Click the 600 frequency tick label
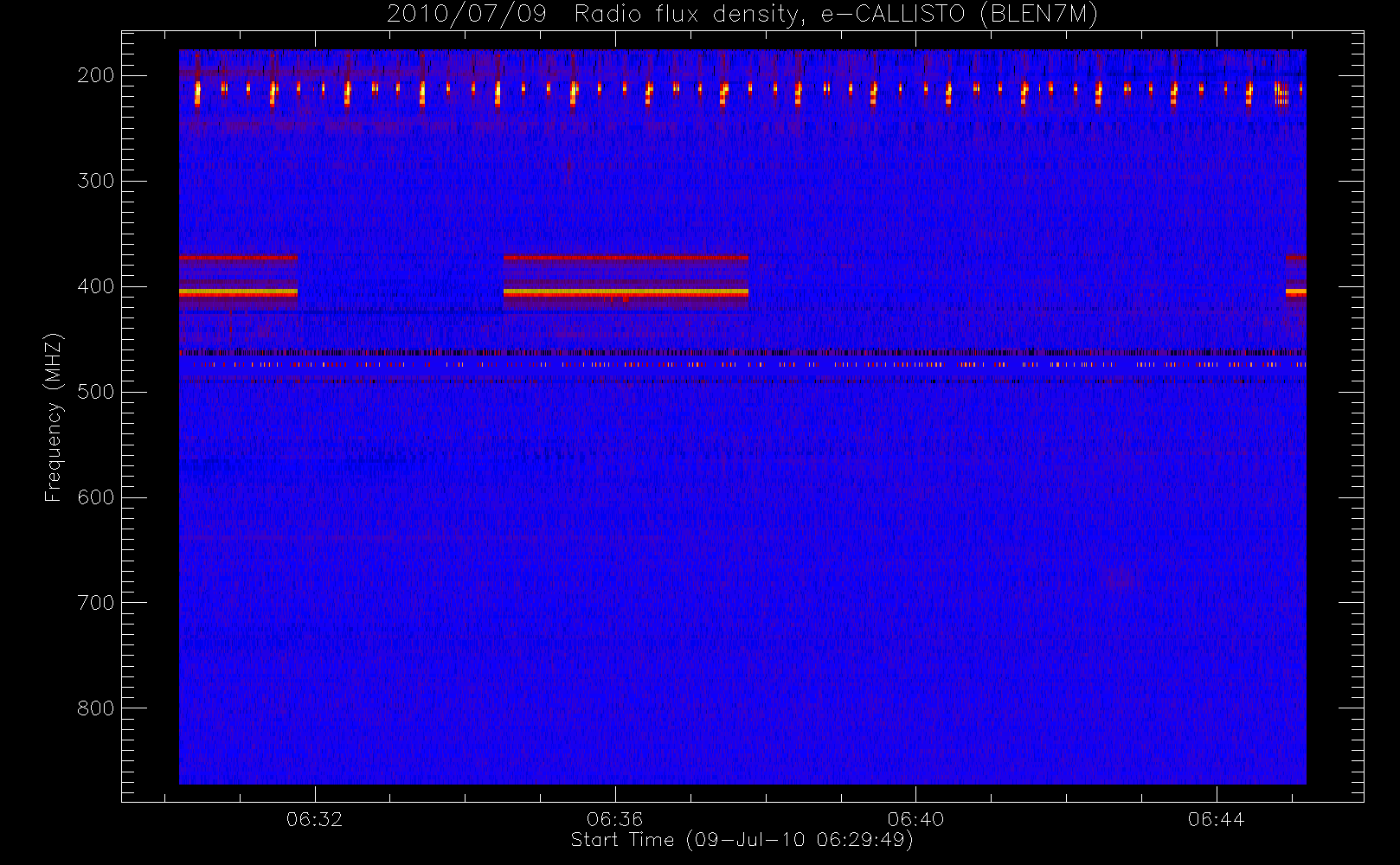Viewport: 1400px width, 865px height. (96, 497)
